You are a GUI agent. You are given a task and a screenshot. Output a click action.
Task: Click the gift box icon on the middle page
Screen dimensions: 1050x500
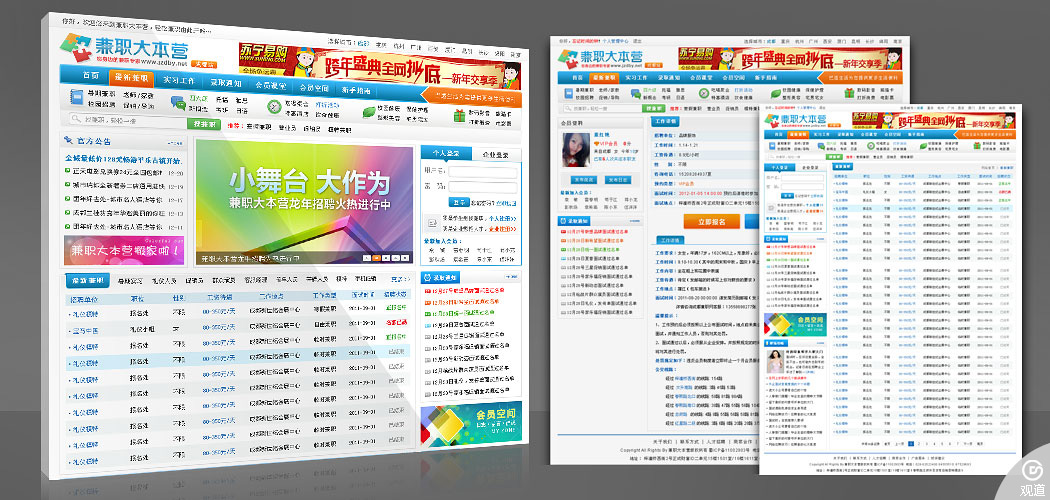coord(848,93)
